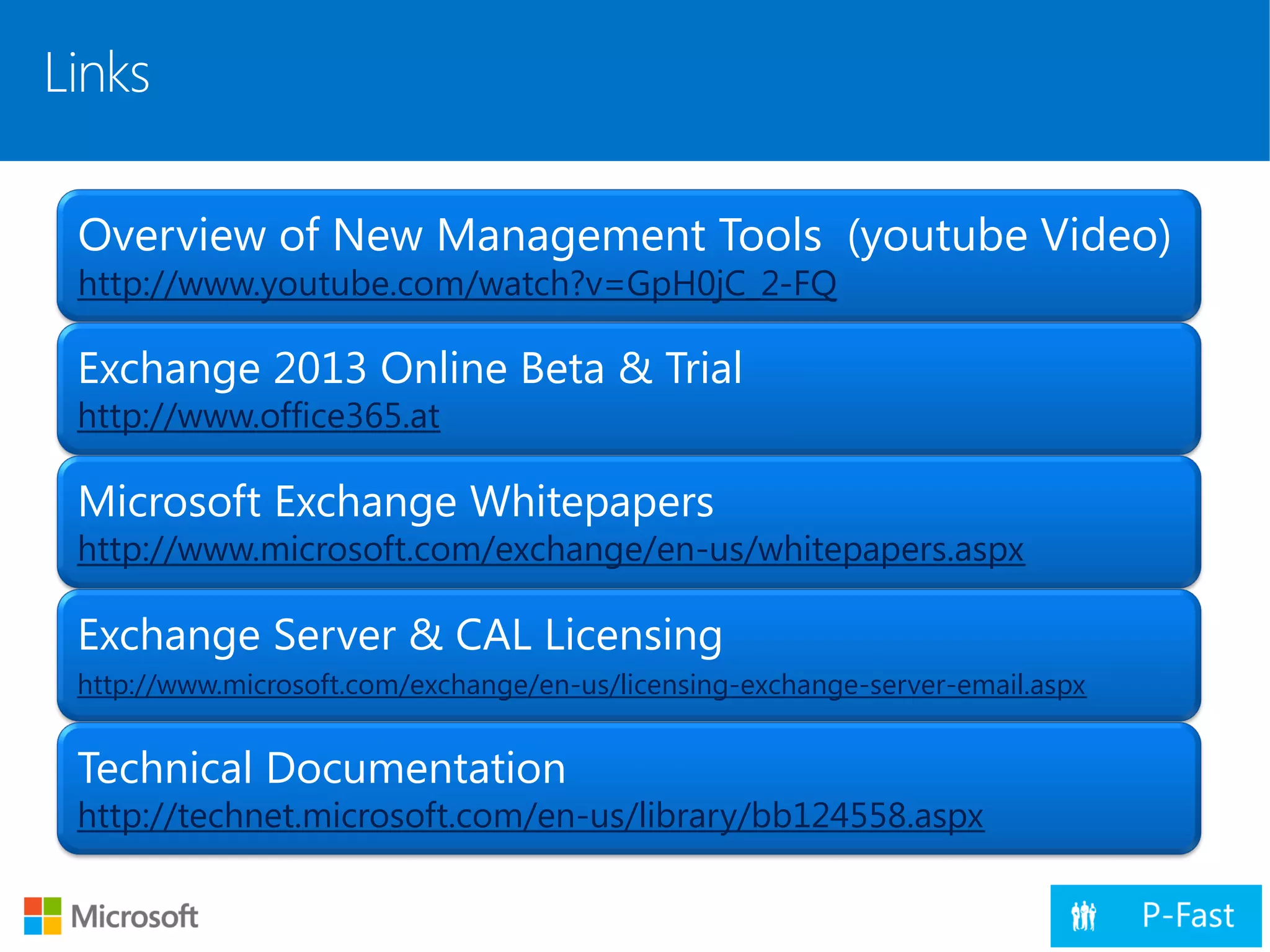Select the Overview of New Management Tools heading
This screenshot has height=952, width=1270.
(x=624, y=236)
